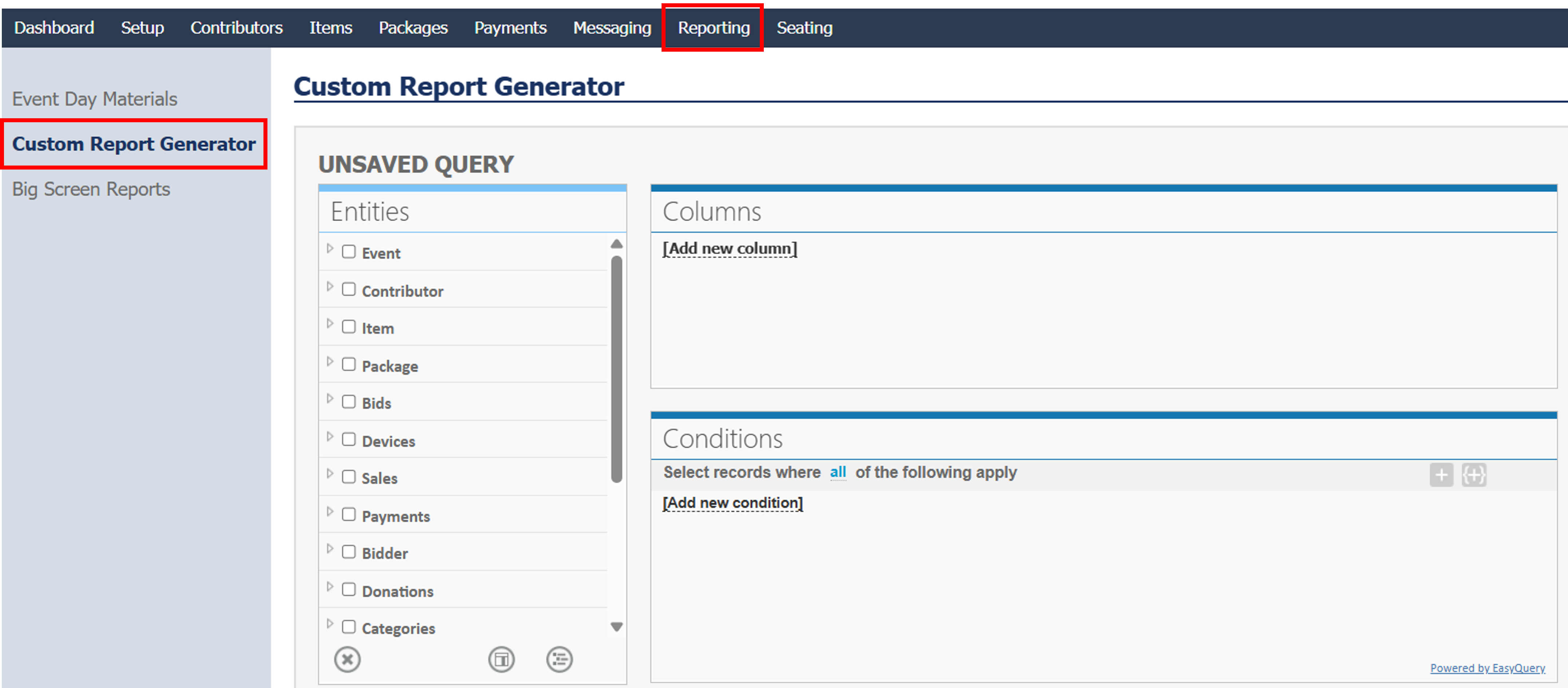The image size is (1568, 688).
Task: Expand the Package entity triangle
Action: point(330,362)
